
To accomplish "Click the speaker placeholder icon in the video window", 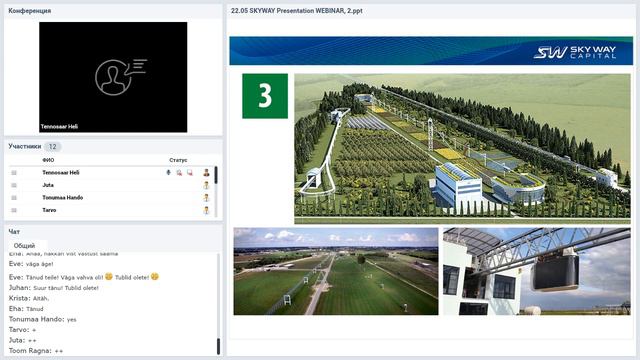I will (x=121, y=77).
